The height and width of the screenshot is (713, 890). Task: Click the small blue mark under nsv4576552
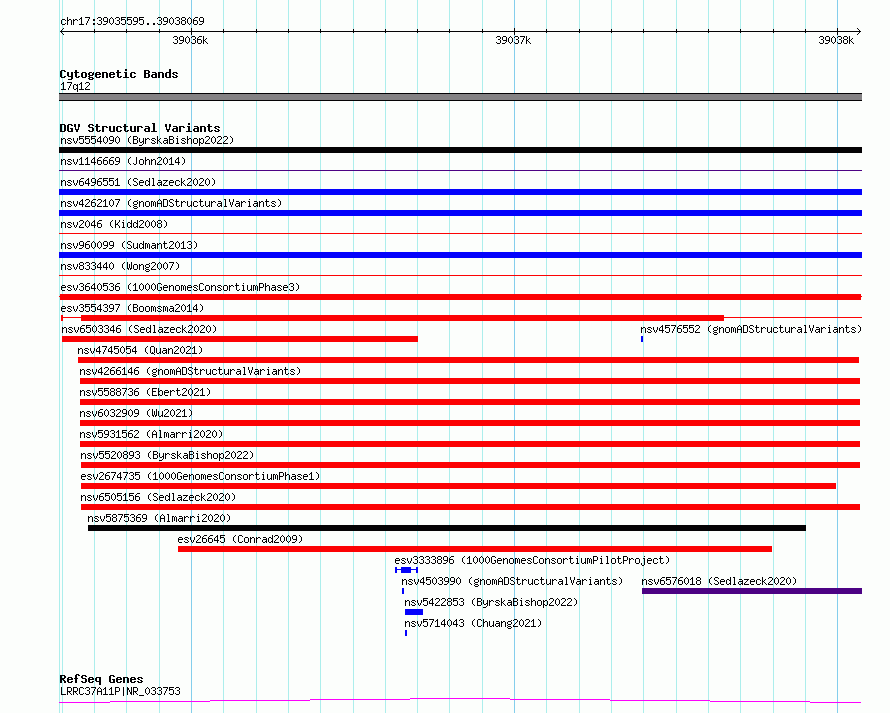[642, 339]
